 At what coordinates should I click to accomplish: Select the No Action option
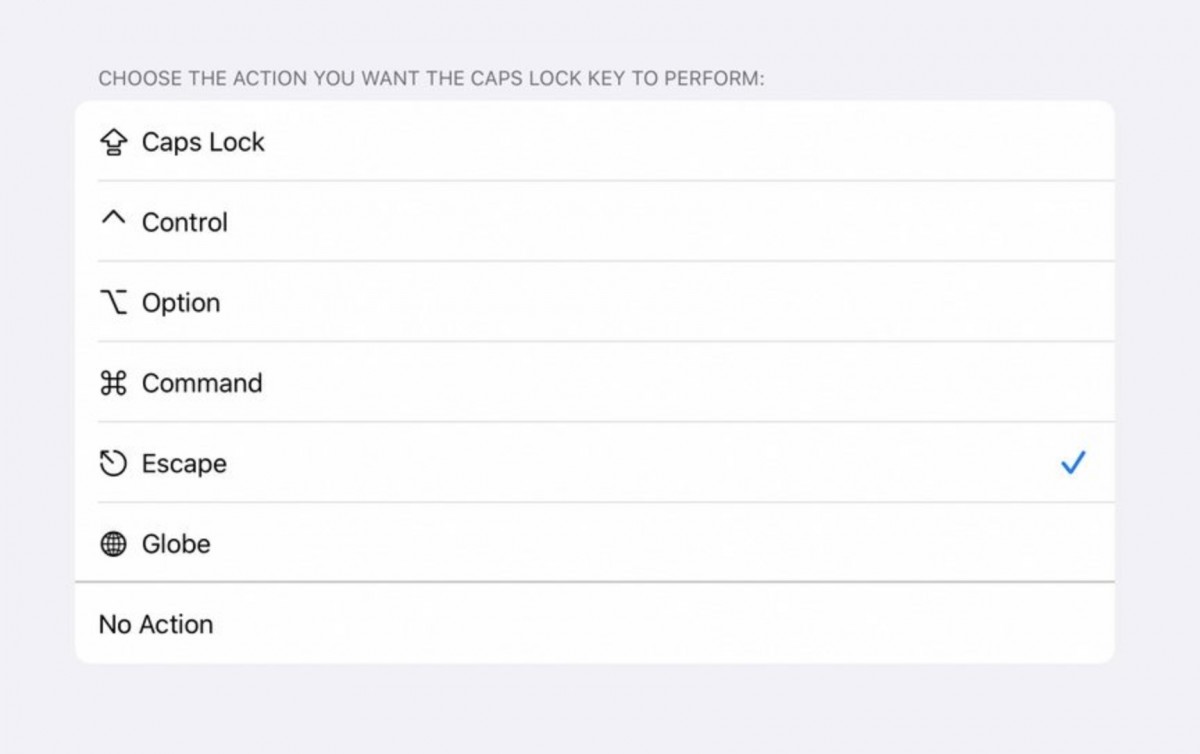pos(156,624)
